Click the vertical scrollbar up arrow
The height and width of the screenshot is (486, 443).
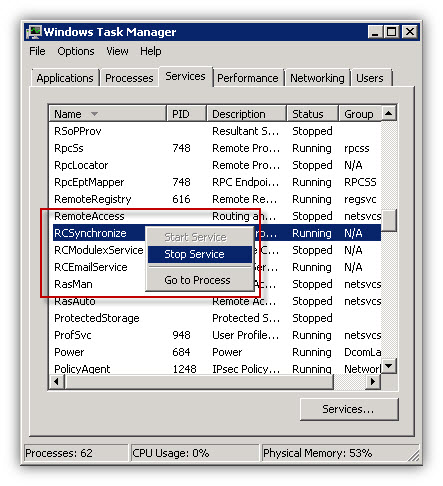(x=388, y=114)
